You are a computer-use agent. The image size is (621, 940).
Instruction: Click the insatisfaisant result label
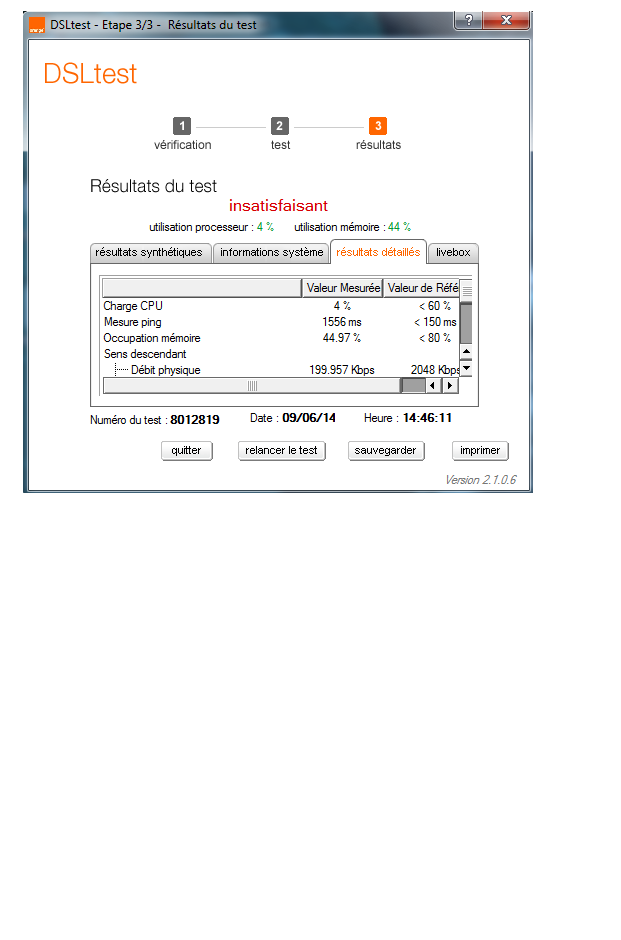tap(278, 206)
